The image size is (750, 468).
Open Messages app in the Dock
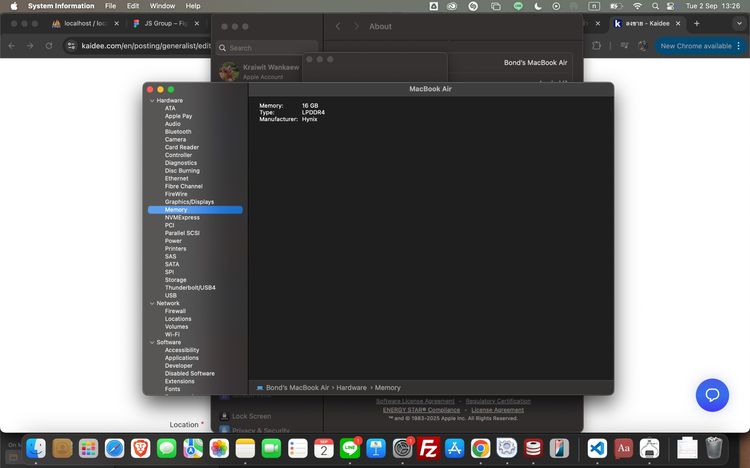pyautogui.click(x=166, y=448)
